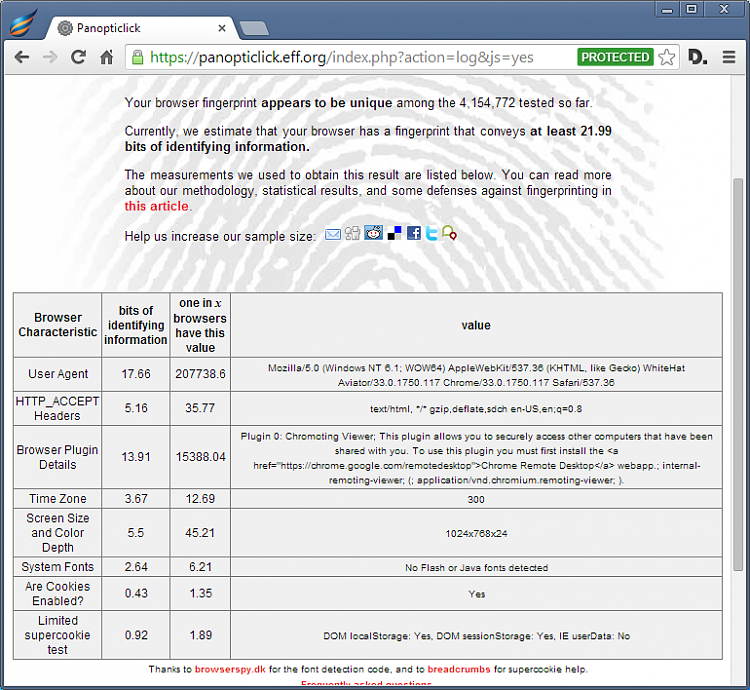This screenshot has height=690, width=750.
Task: Open a new tab
Action: pyautogui.click(x=254, y=28)
